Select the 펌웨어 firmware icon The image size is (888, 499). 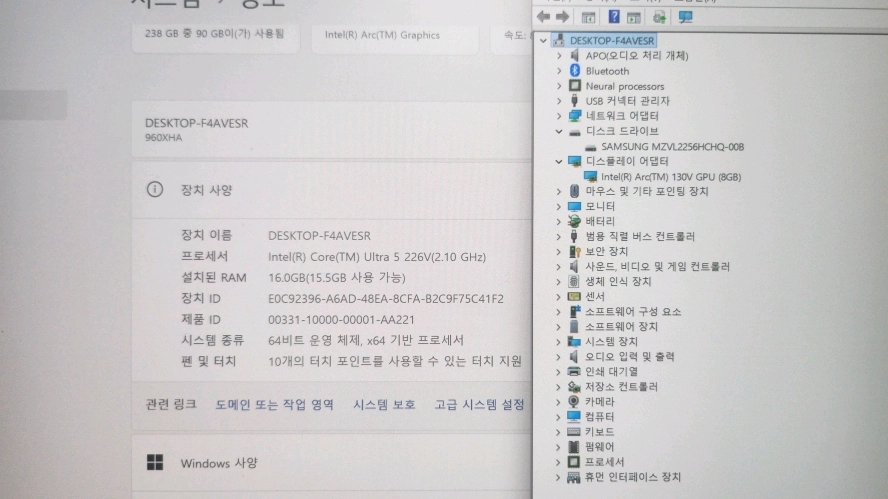coord(574,447)
